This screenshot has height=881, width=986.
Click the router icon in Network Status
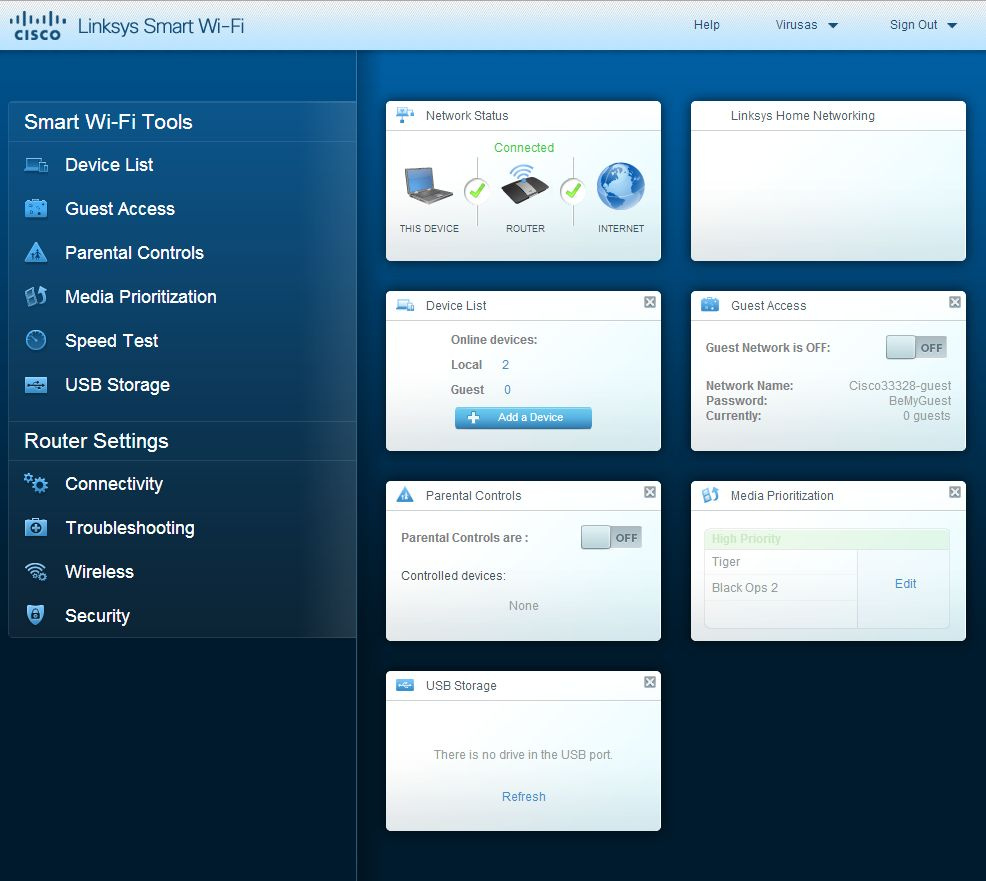pyautogui.click(x=524, y=184)
